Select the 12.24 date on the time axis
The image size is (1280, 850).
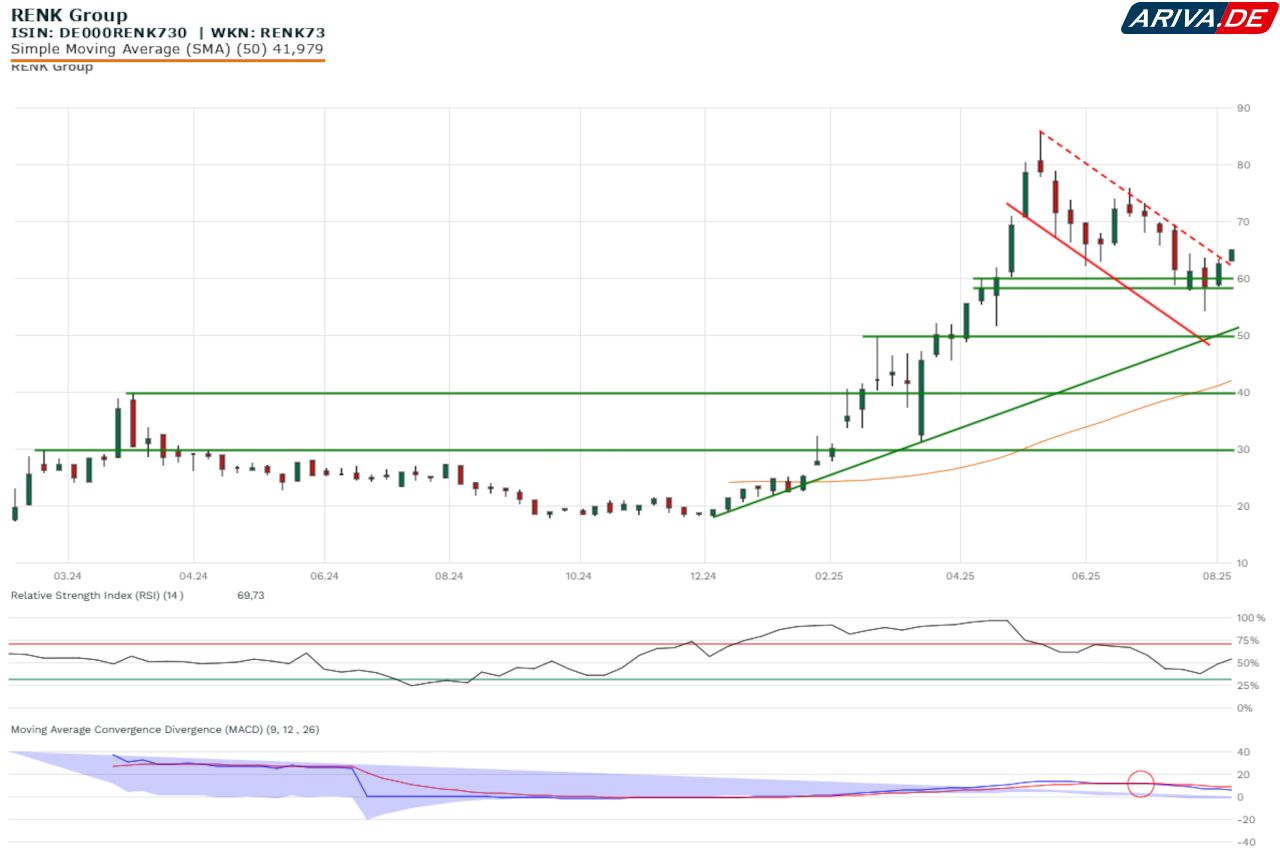704,576
